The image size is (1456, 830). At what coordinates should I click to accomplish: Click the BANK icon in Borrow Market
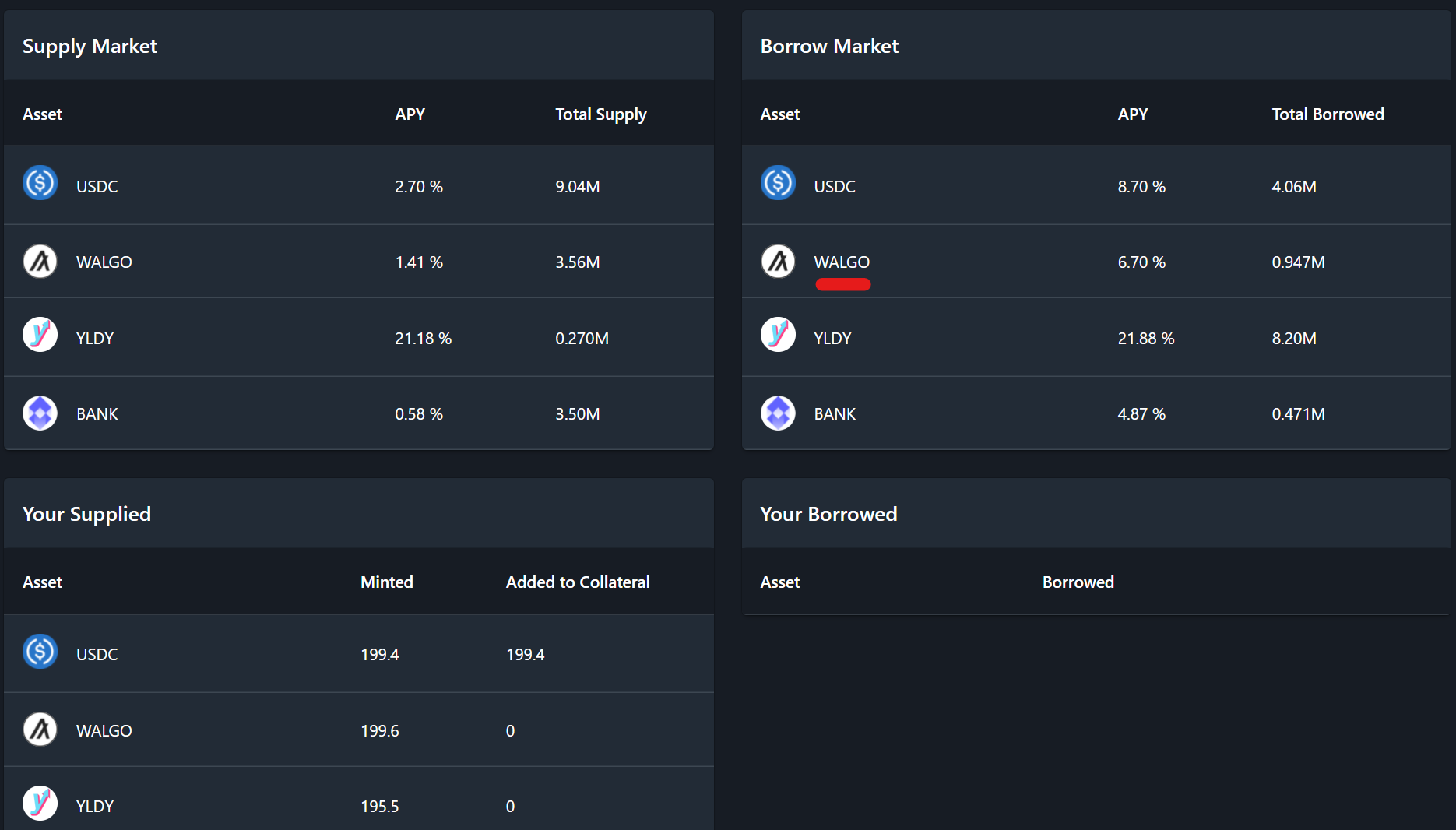point(778,413)
